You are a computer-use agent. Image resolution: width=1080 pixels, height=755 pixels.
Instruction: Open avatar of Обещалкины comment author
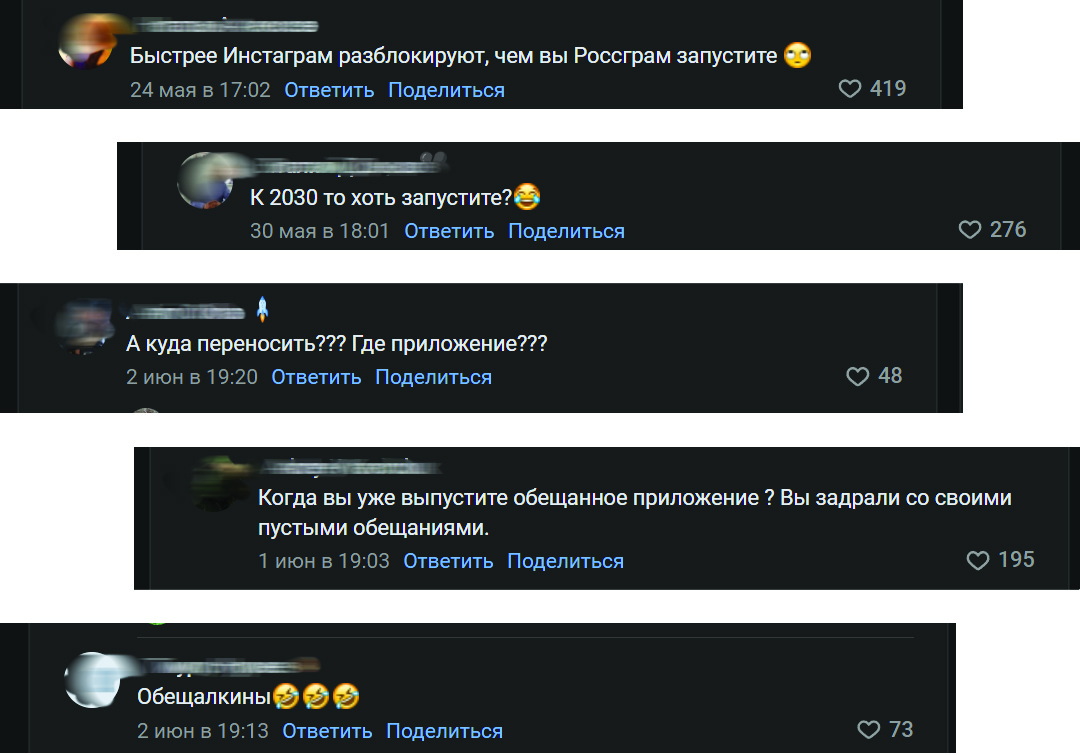[92, 680]
